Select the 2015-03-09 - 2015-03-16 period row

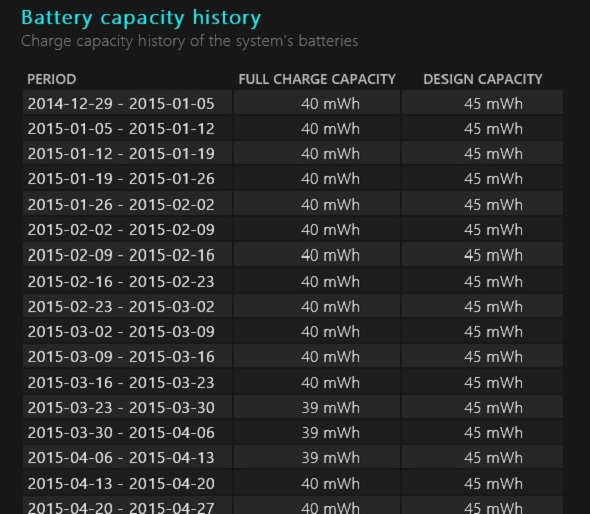pyautogui.click(x=293, y=356)
